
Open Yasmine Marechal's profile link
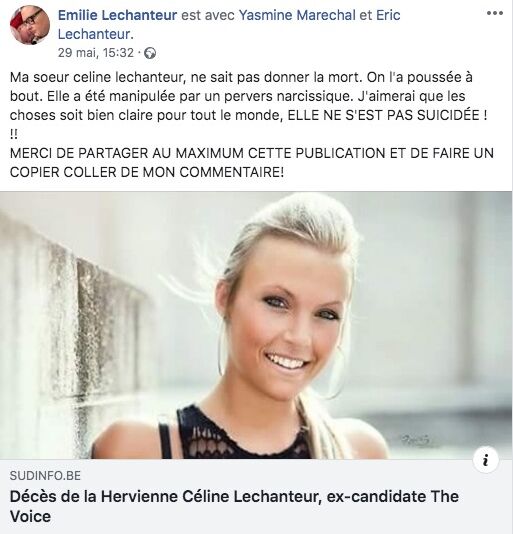click(297, 15)
